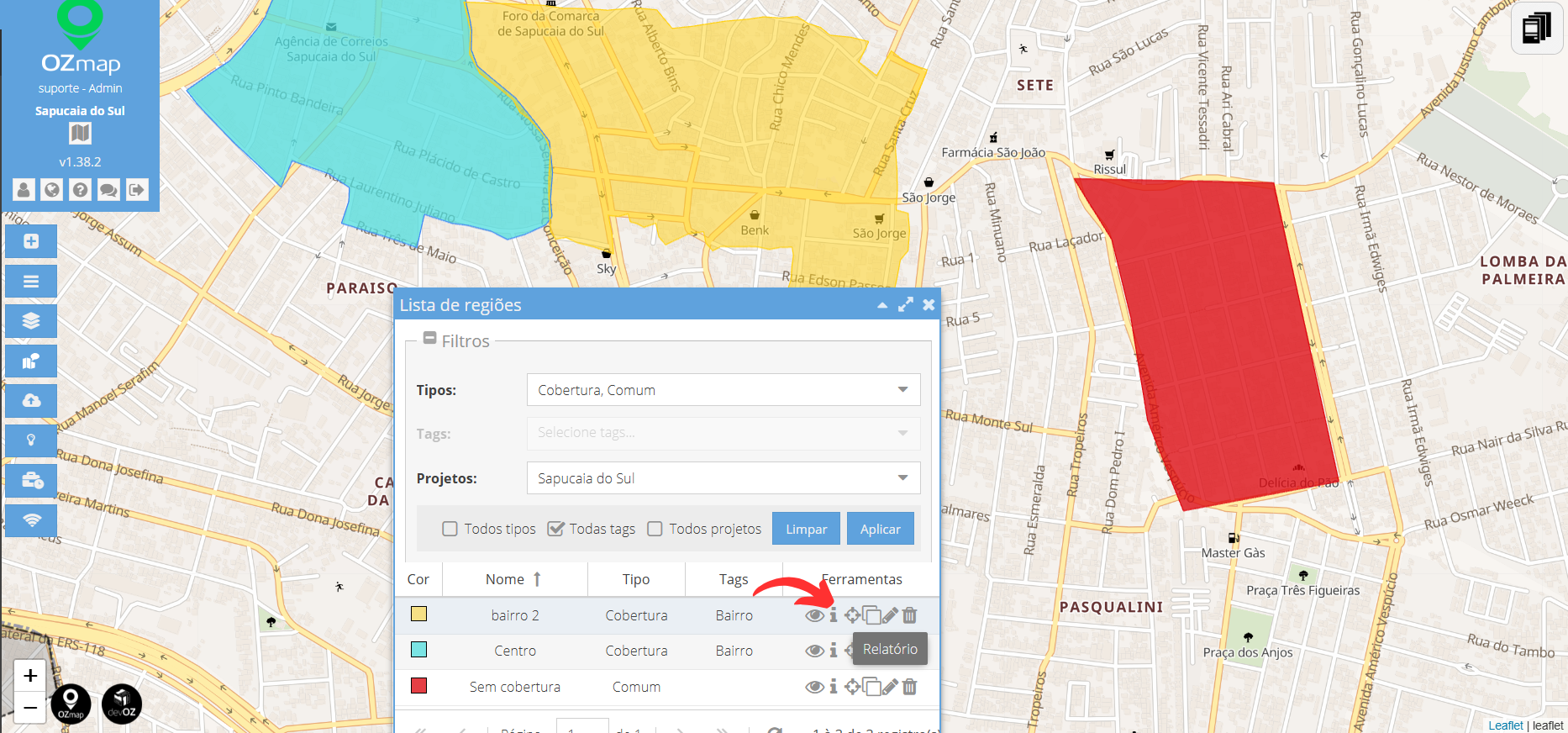Toggle visibility of Centro region
Image resolution: width=1568 pixels, height=733 pixels.
[814, 651]
